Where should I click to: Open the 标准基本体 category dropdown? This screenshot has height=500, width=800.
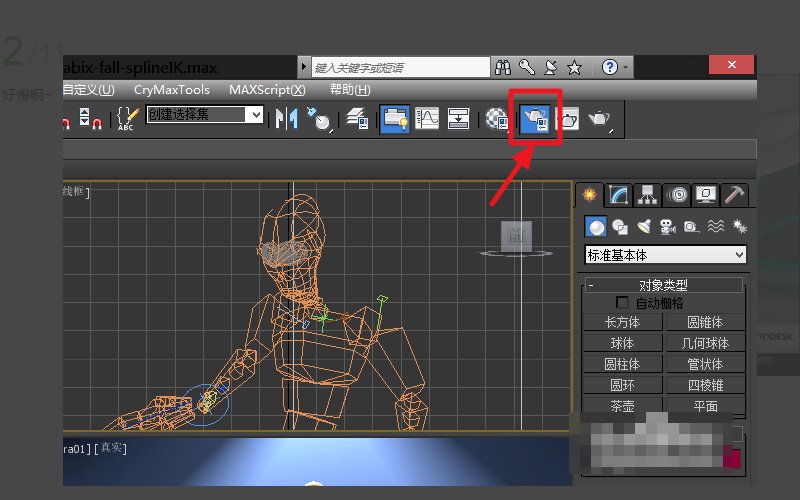(665, 255)
